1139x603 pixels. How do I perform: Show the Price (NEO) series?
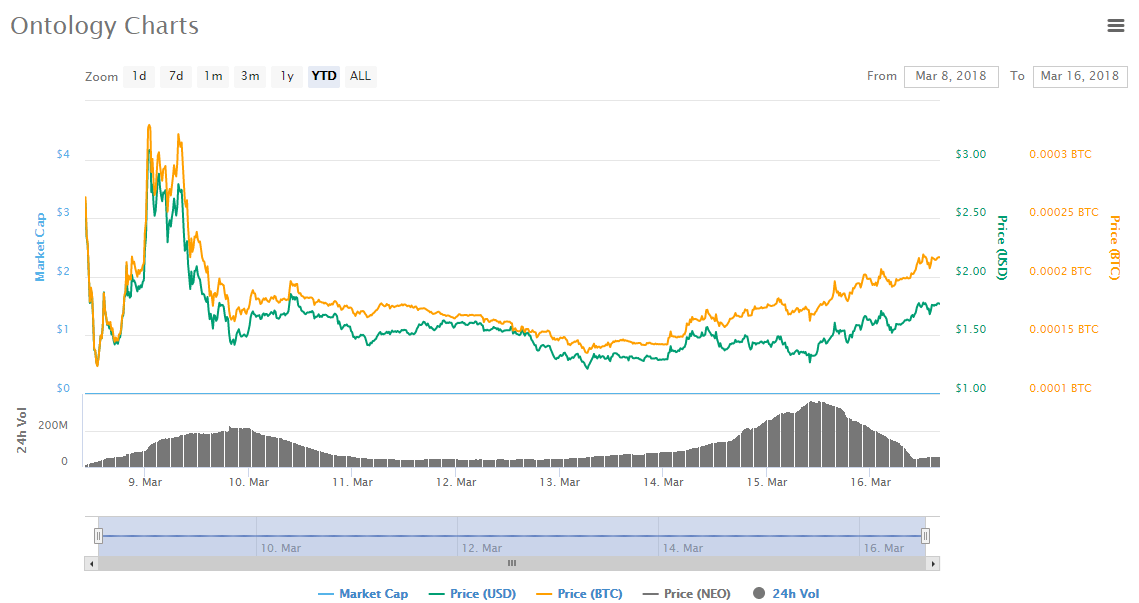pyautogui.click(x=686, y=594)
